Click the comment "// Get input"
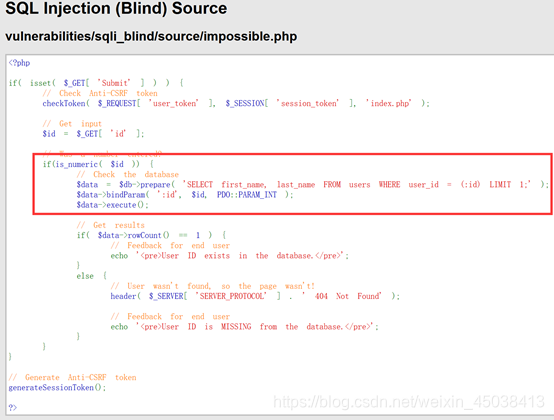 coord(72,124)
